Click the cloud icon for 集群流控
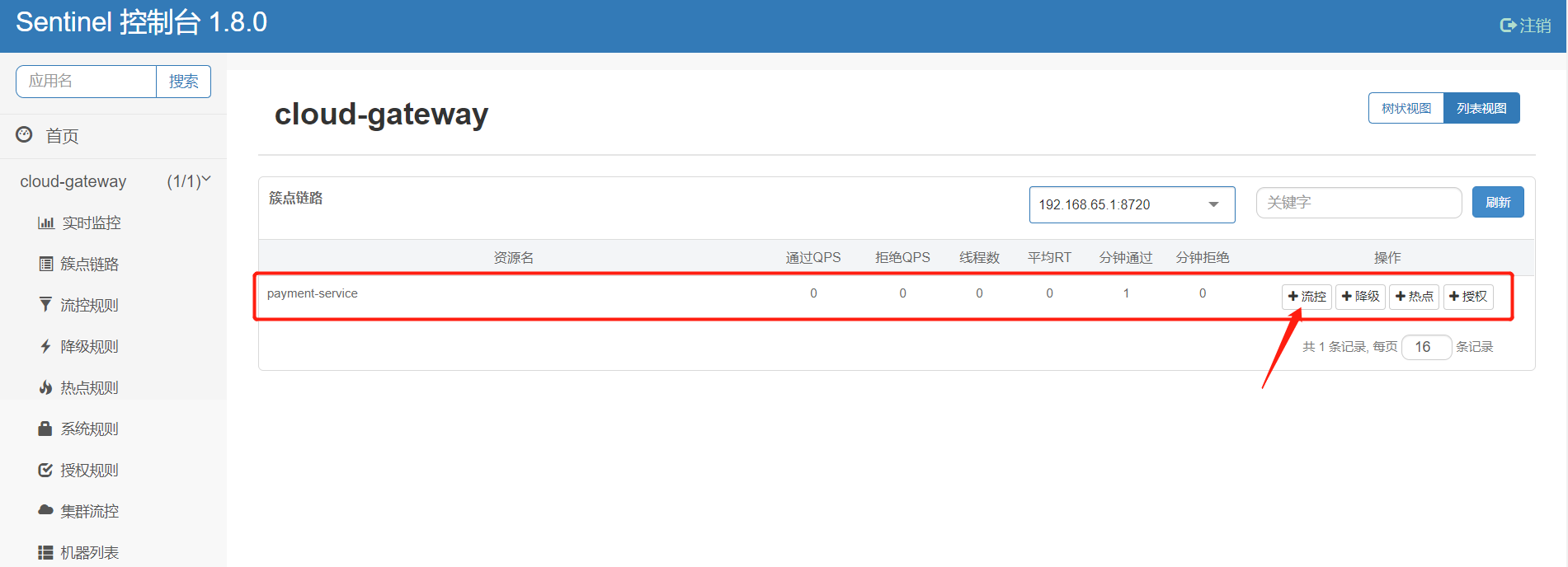Screen dimensions: 1568x567 (x=45, y=510)
